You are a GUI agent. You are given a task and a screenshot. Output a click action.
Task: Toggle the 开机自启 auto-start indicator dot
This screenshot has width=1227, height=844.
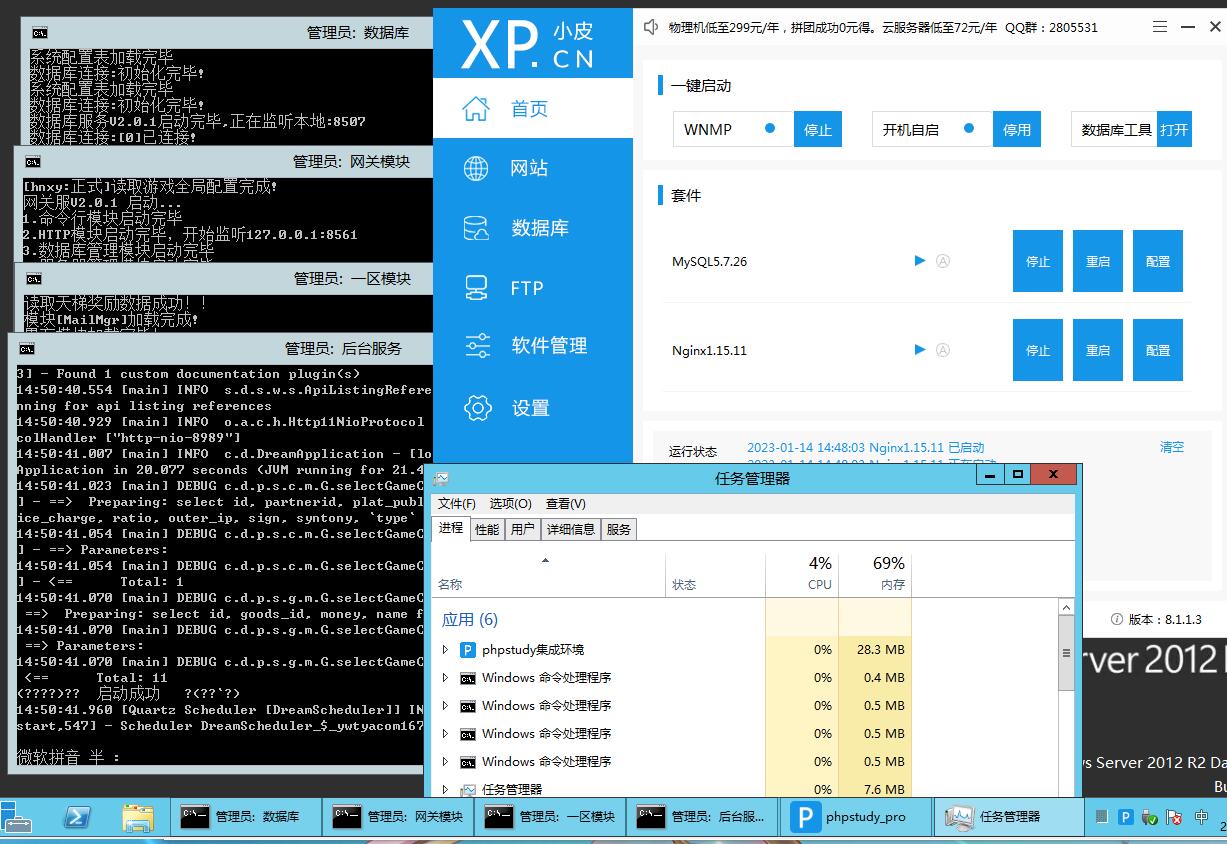click(x=969, y=128)
